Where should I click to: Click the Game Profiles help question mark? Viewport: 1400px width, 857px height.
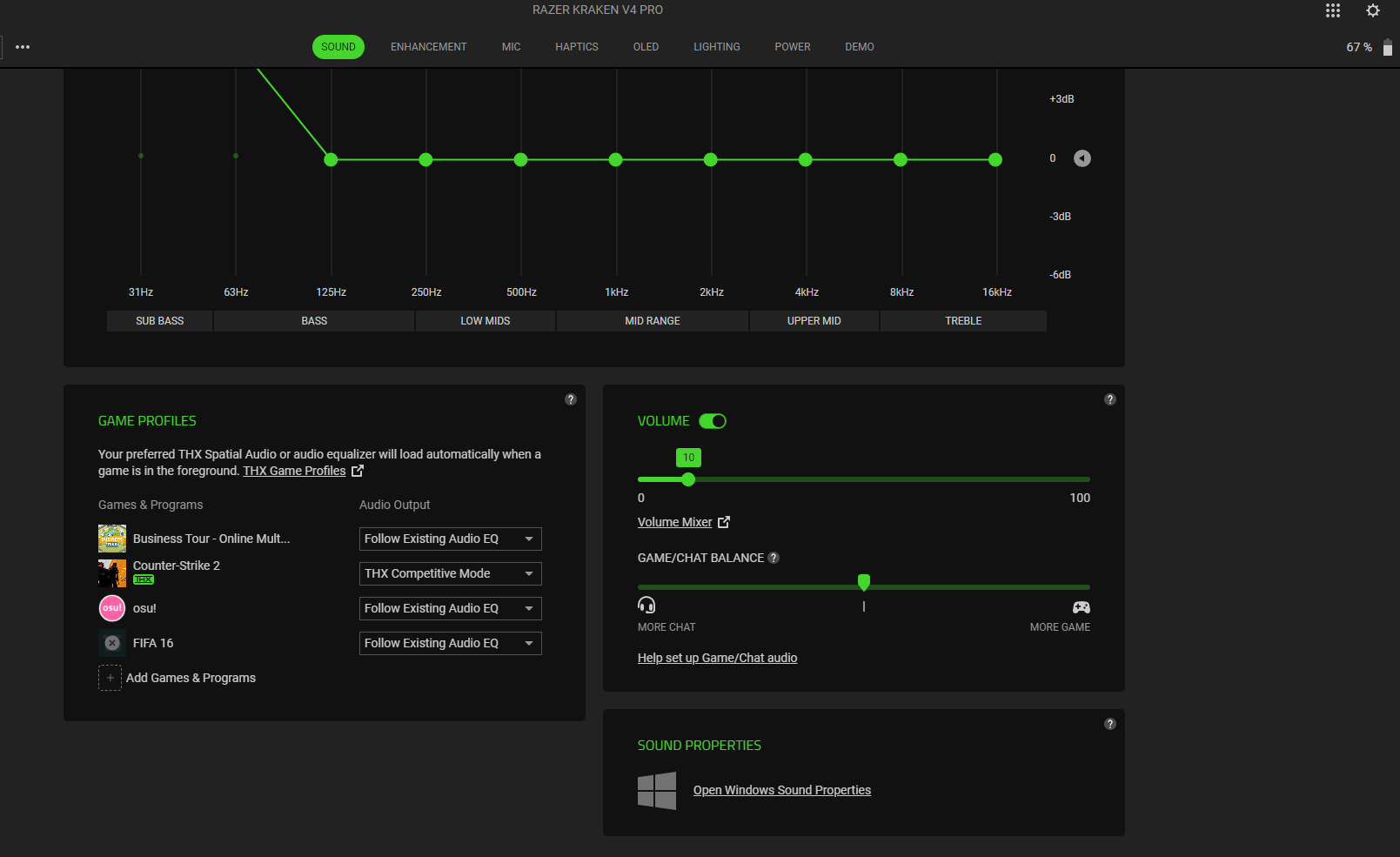(571, 399)
